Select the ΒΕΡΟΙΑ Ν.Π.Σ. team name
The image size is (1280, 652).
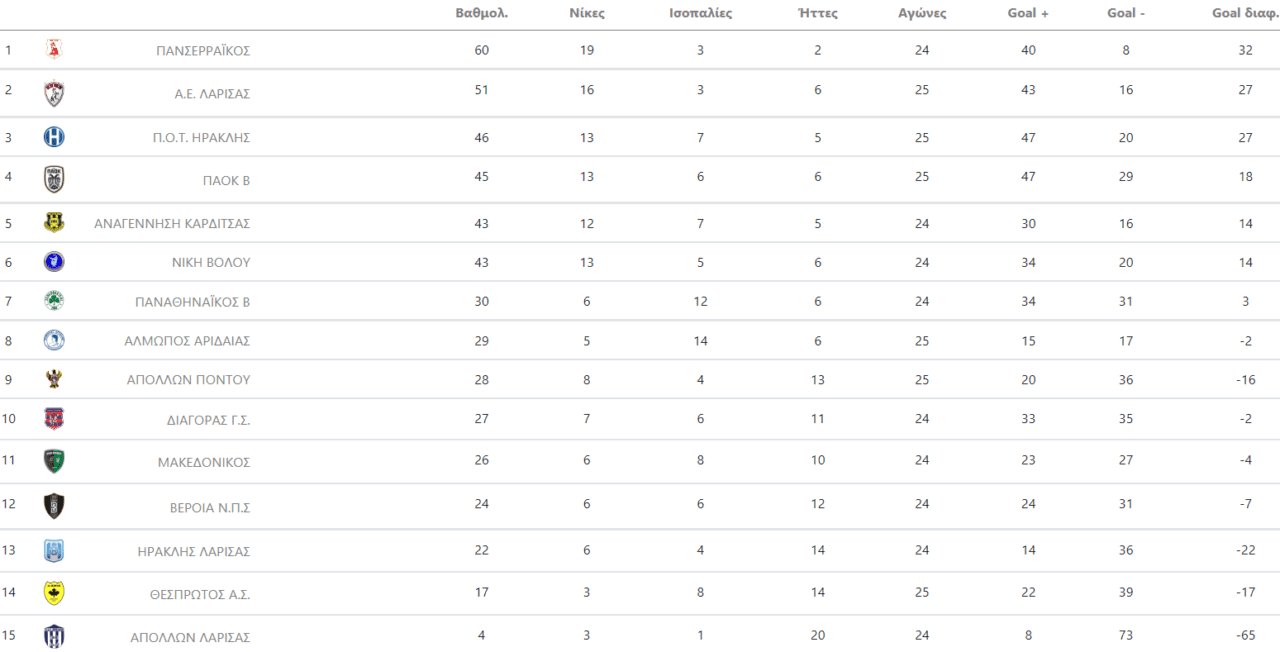210,507
